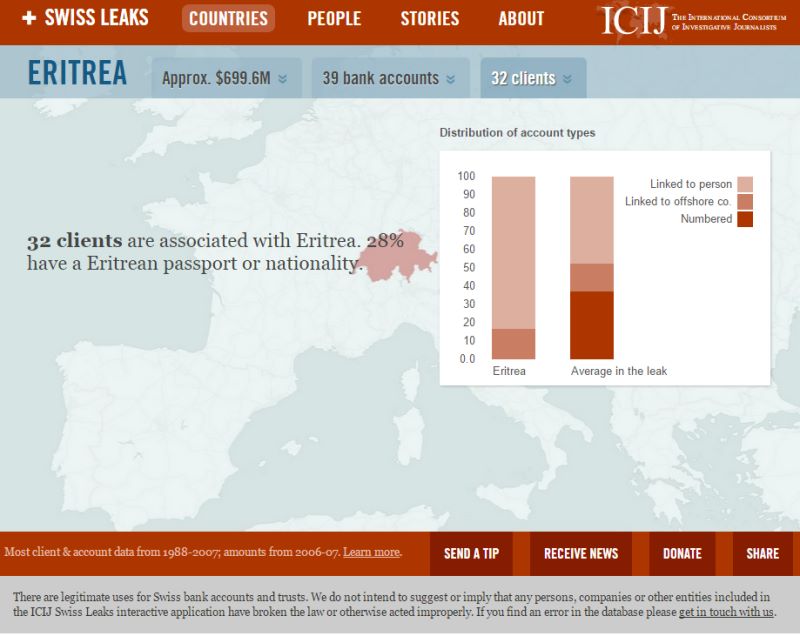Open the Donate button
800x636 pixels.
coord(682,554)
